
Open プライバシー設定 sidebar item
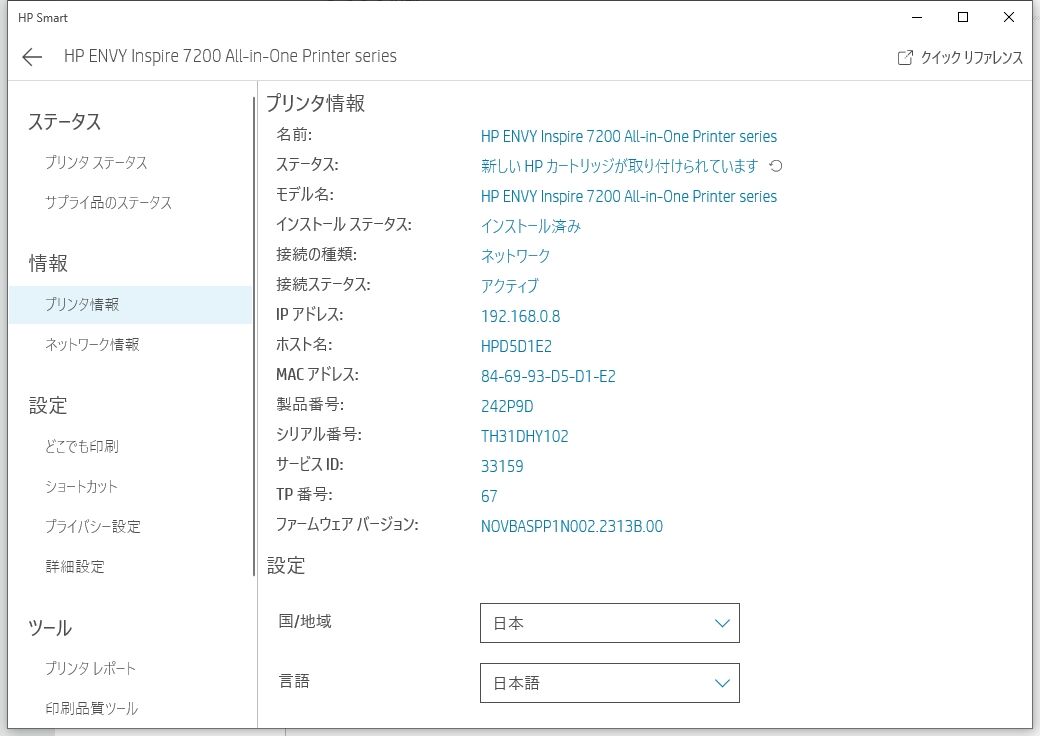(93, 526)
